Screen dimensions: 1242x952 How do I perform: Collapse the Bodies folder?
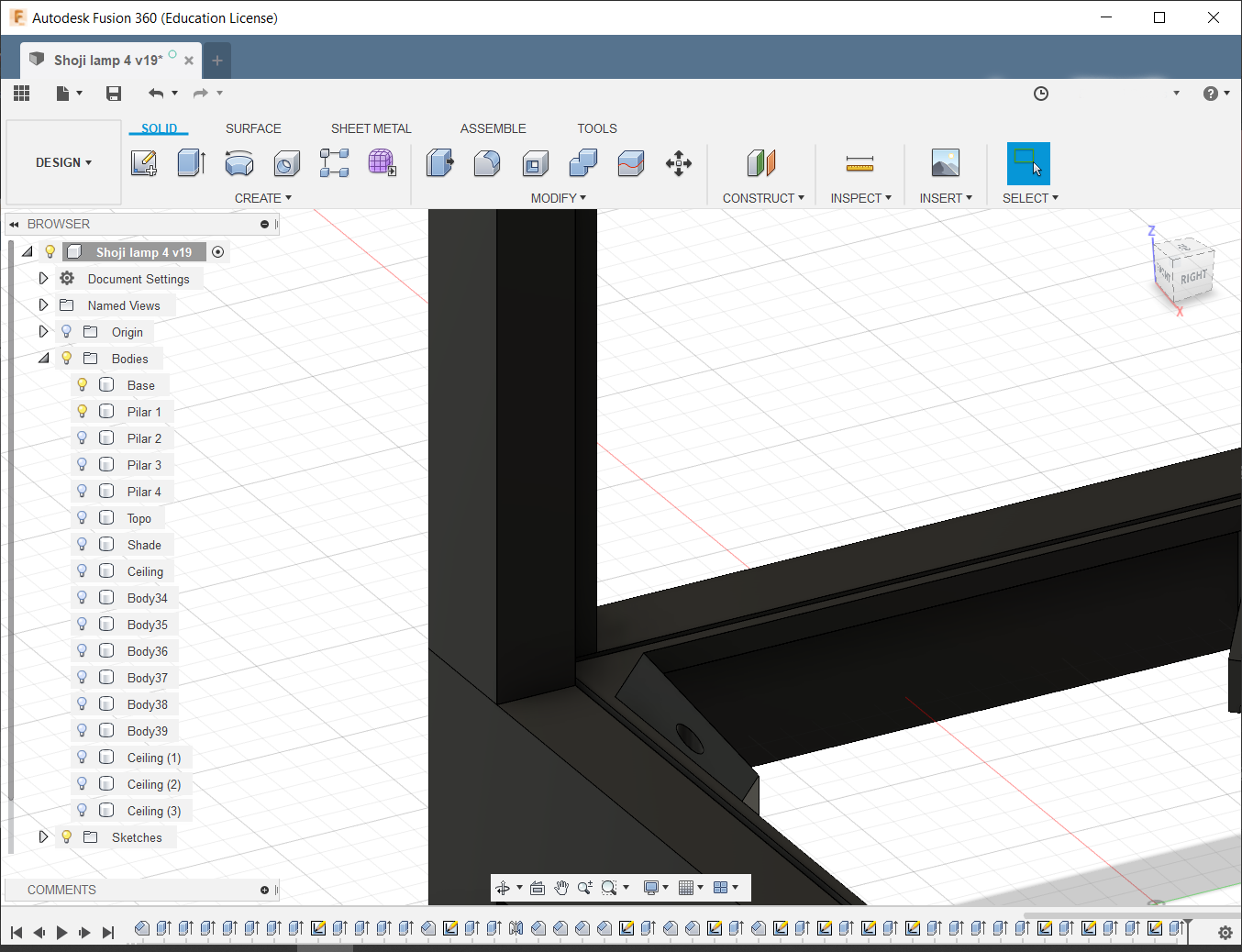coord(43,359)
